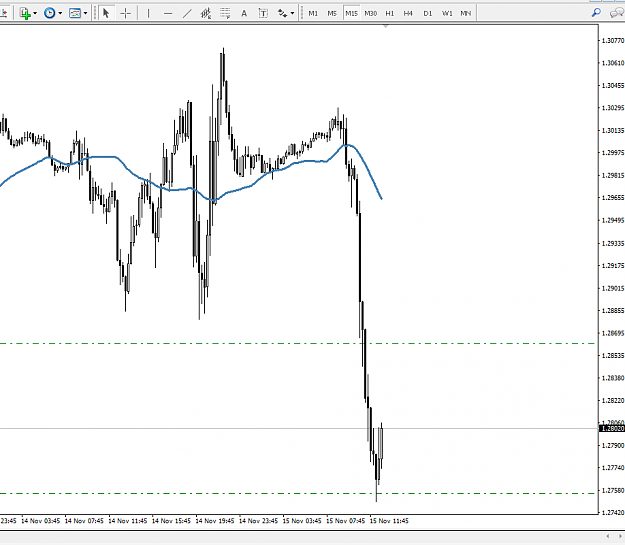Switch chart to MN monthly timeframe
Viewport: 625px width, 545px height.
pos(466,13)
